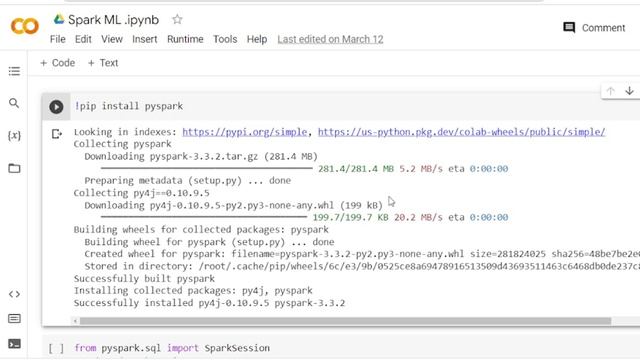Click text 'Successfully installed py4j-0.10.9.5 pyspark-3.3.2'
640x360 pixels.
[x=209, y=303]
